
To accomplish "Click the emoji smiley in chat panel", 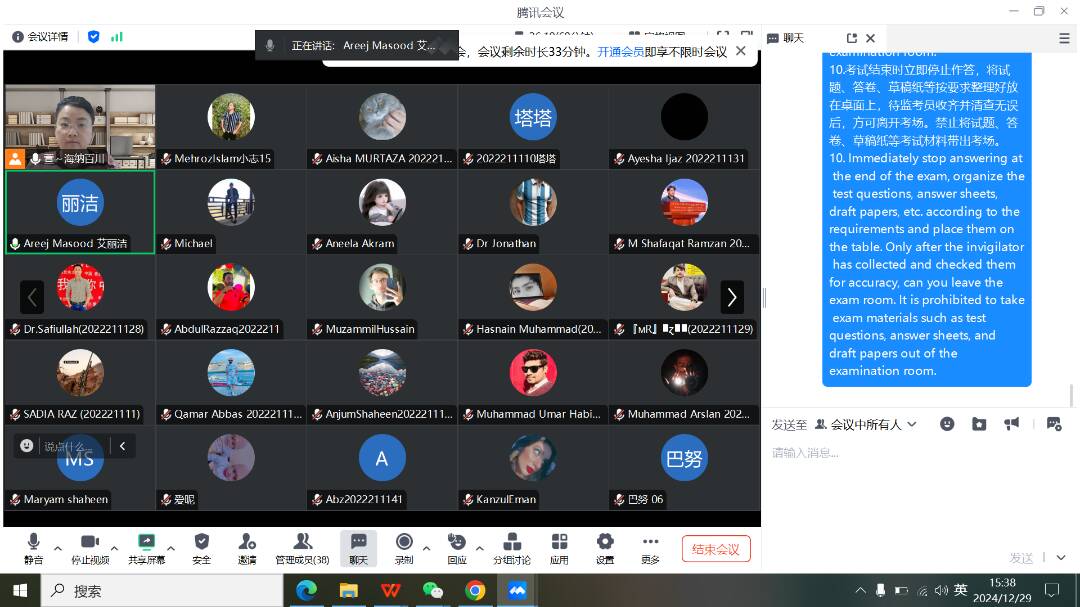I will point(947,424).
